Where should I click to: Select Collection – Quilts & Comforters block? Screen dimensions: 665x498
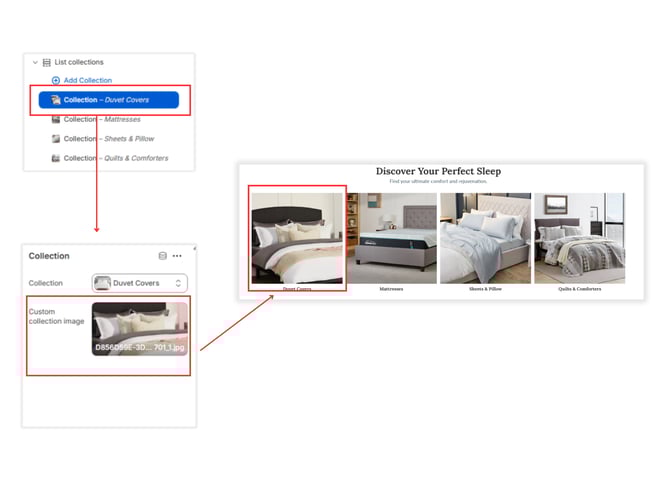tap(116, 158)
